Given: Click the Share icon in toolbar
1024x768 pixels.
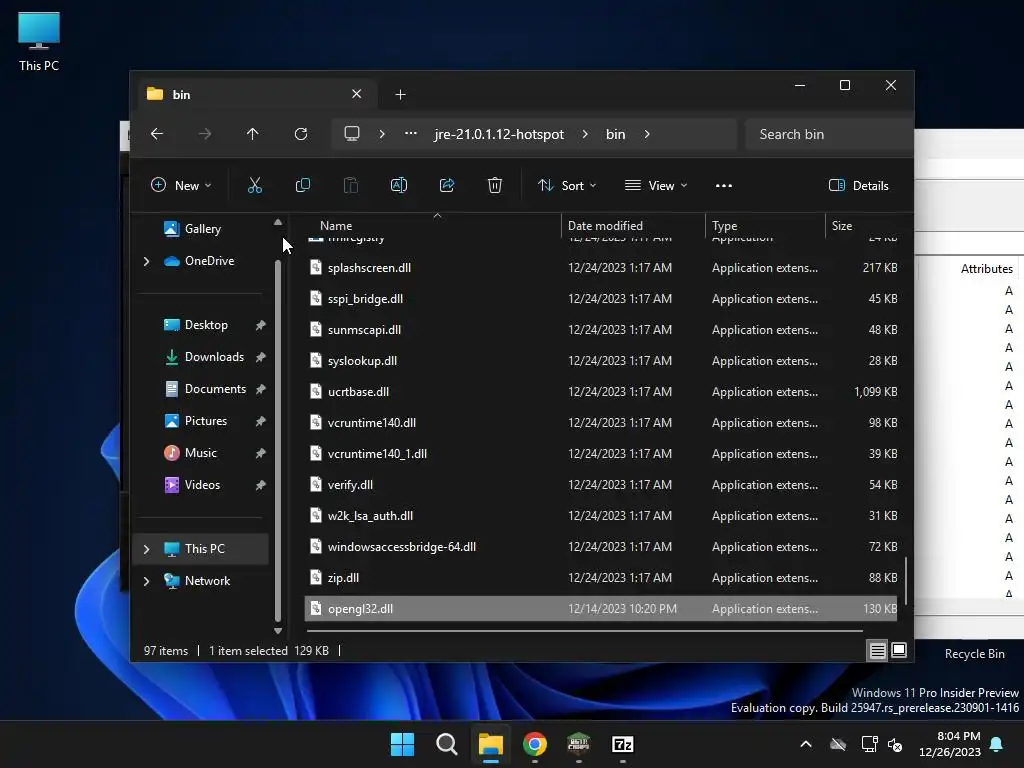Looking at the screenshot, I should (447, 185).
